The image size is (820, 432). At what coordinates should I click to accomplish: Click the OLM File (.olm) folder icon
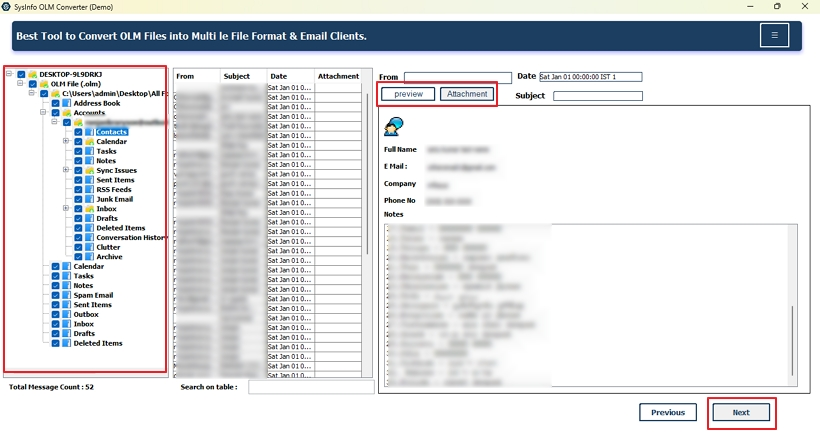(x=44, y=84)
